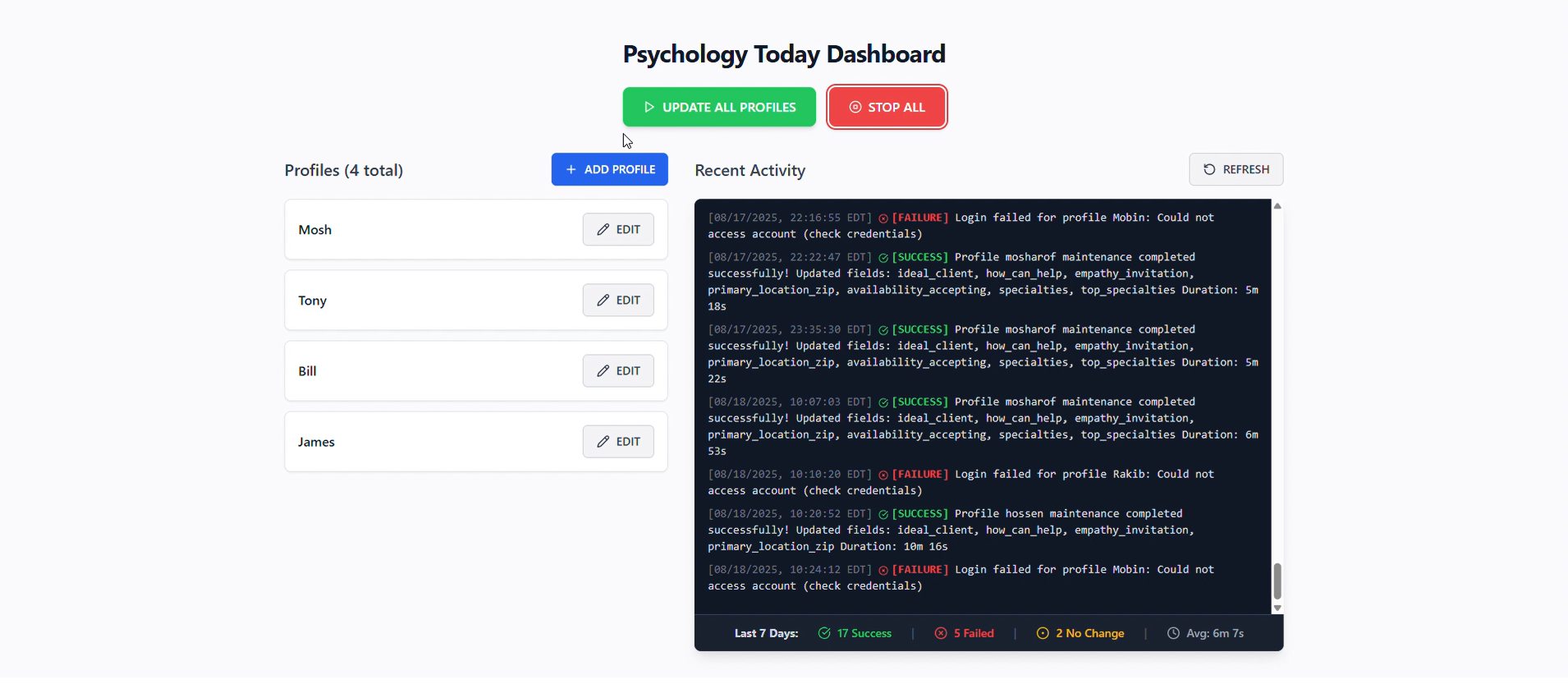Click the Update All Profiles button
Image resolution: width=1568 pixels, height=689 pixels.
coord(719,107)
